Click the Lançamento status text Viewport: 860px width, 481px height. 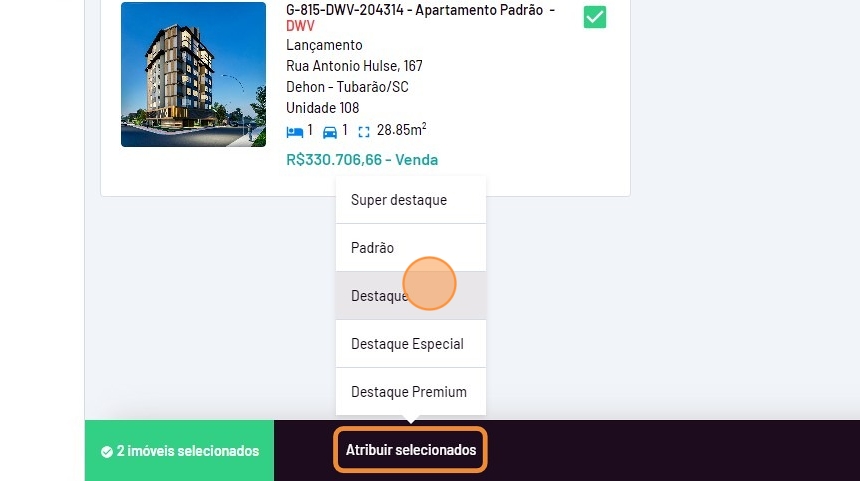click(x=324, y=45)
